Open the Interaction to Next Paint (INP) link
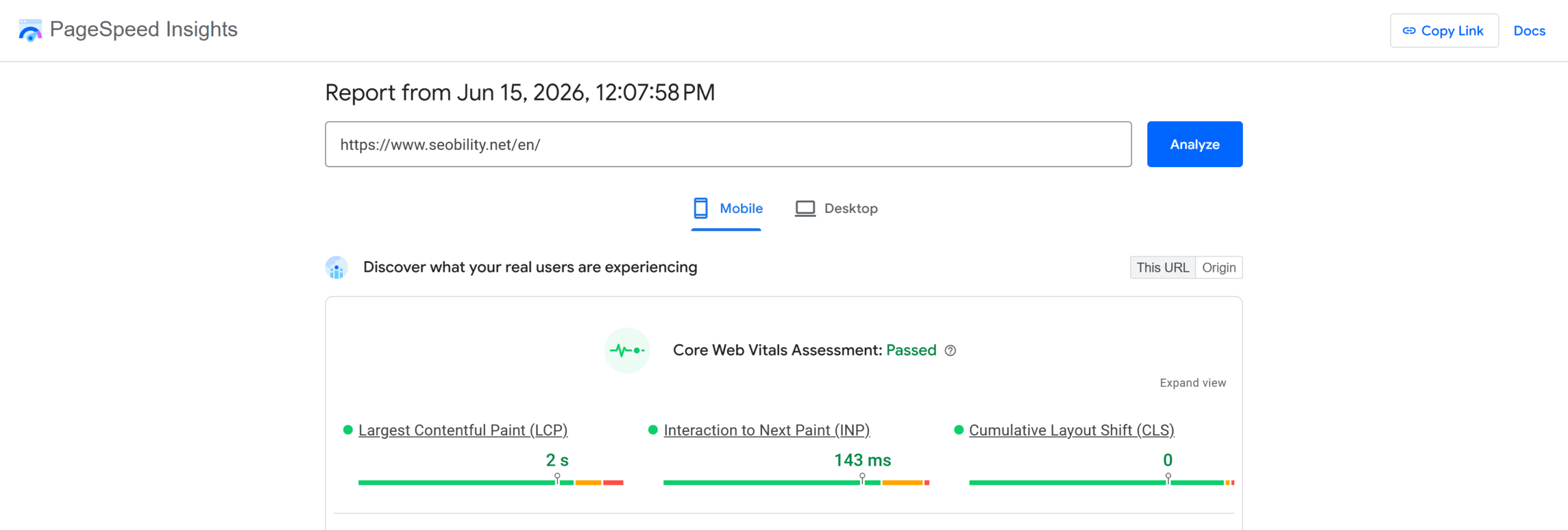This screenshot has width=1568, height=530. point(767,430)
